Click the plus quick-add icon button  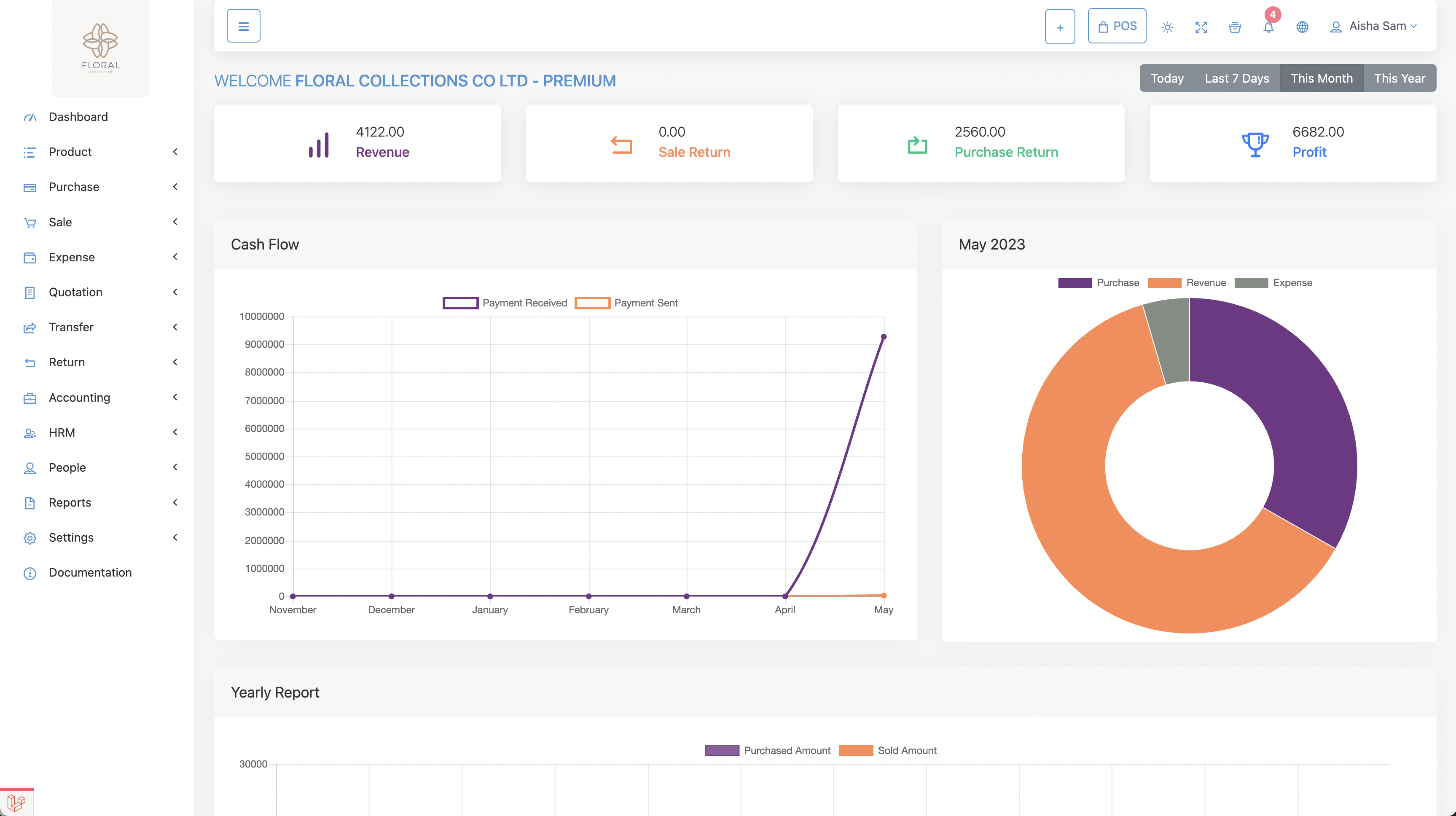click(x=1060, y=27)
